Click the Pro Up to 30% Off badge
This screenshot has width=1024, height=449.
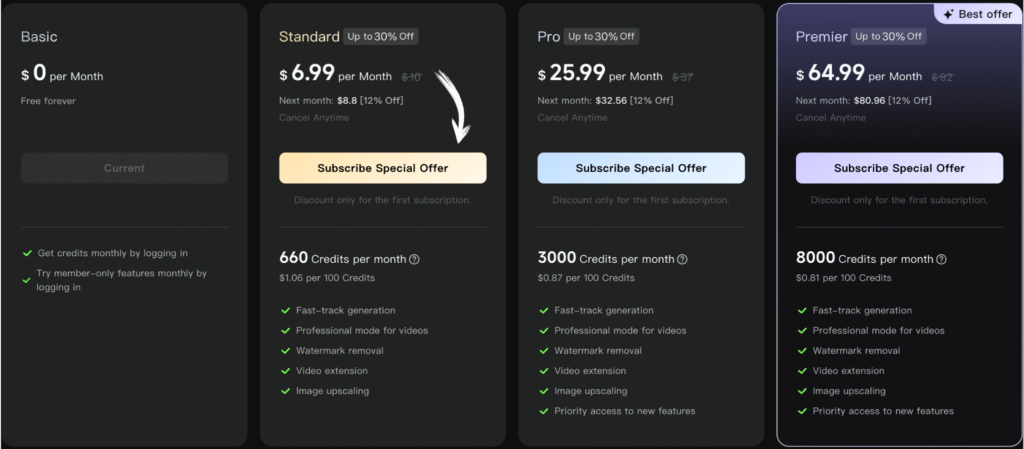[601, 37]
